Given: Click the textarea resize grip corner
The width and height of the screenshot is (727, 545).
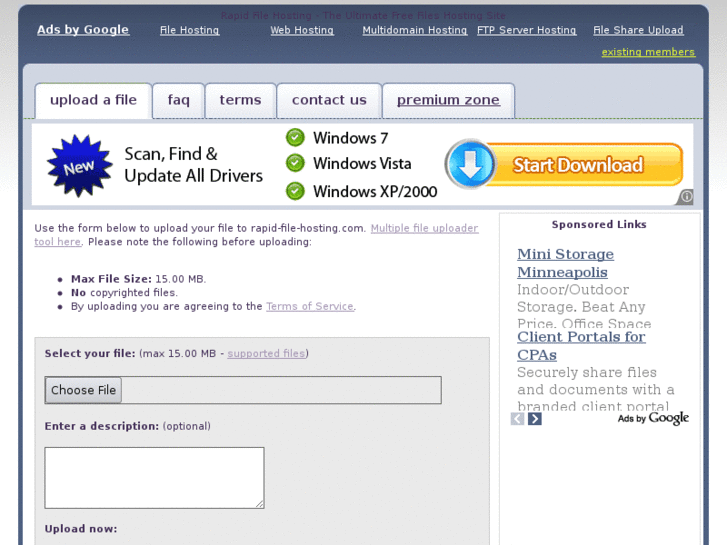Looking at the screenshot, I should click(260, 504).
